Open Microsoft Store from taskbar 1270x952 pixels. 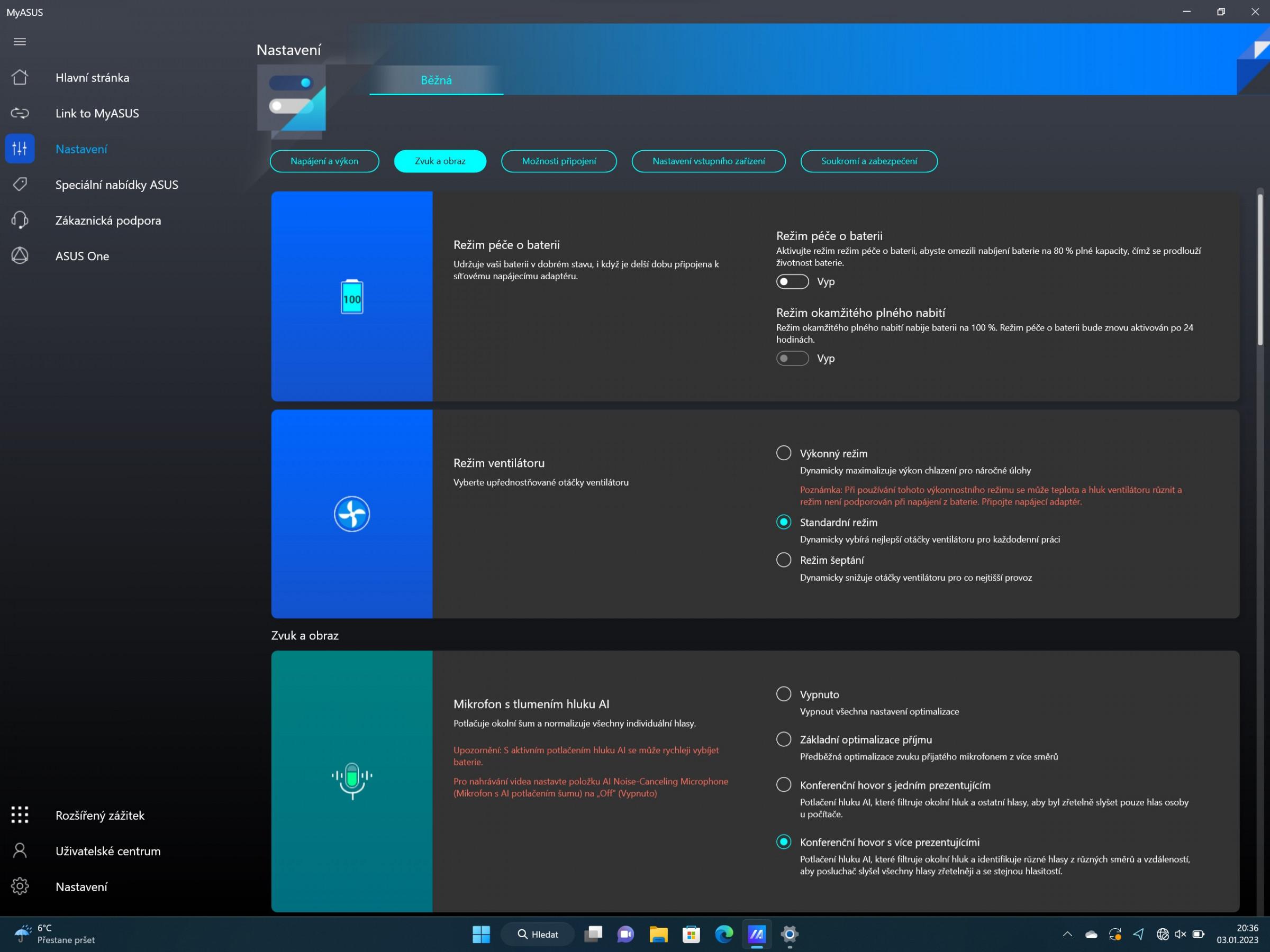pyautogui.click(x=691, y=934)
